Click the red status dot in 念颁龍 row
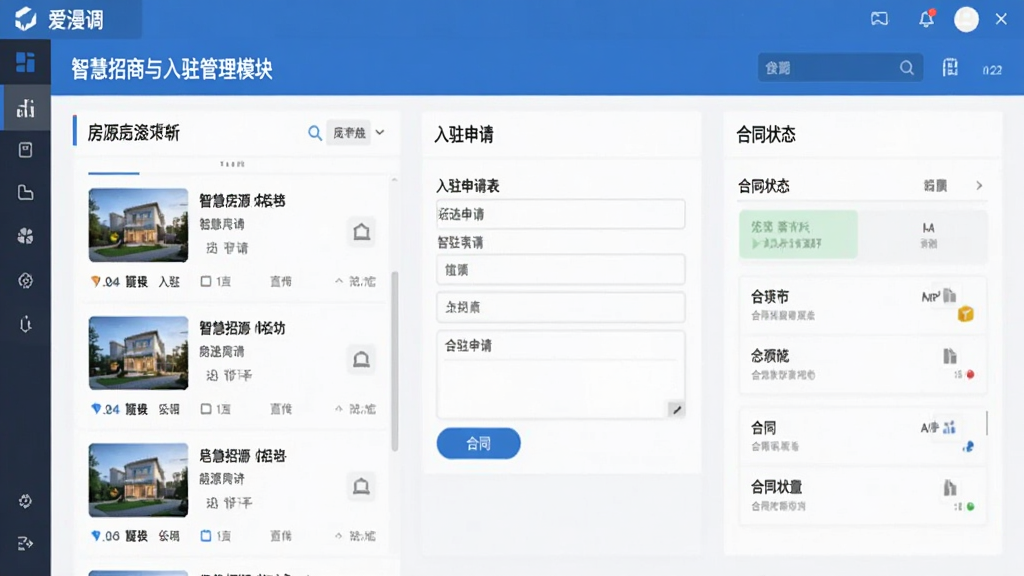The image size is (1024, 576). tap(970, 374)
